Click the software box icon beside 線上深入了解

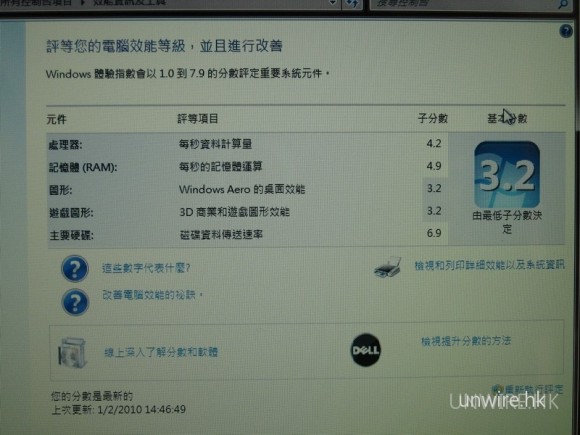pyautogui.click(x=72, y=352)
